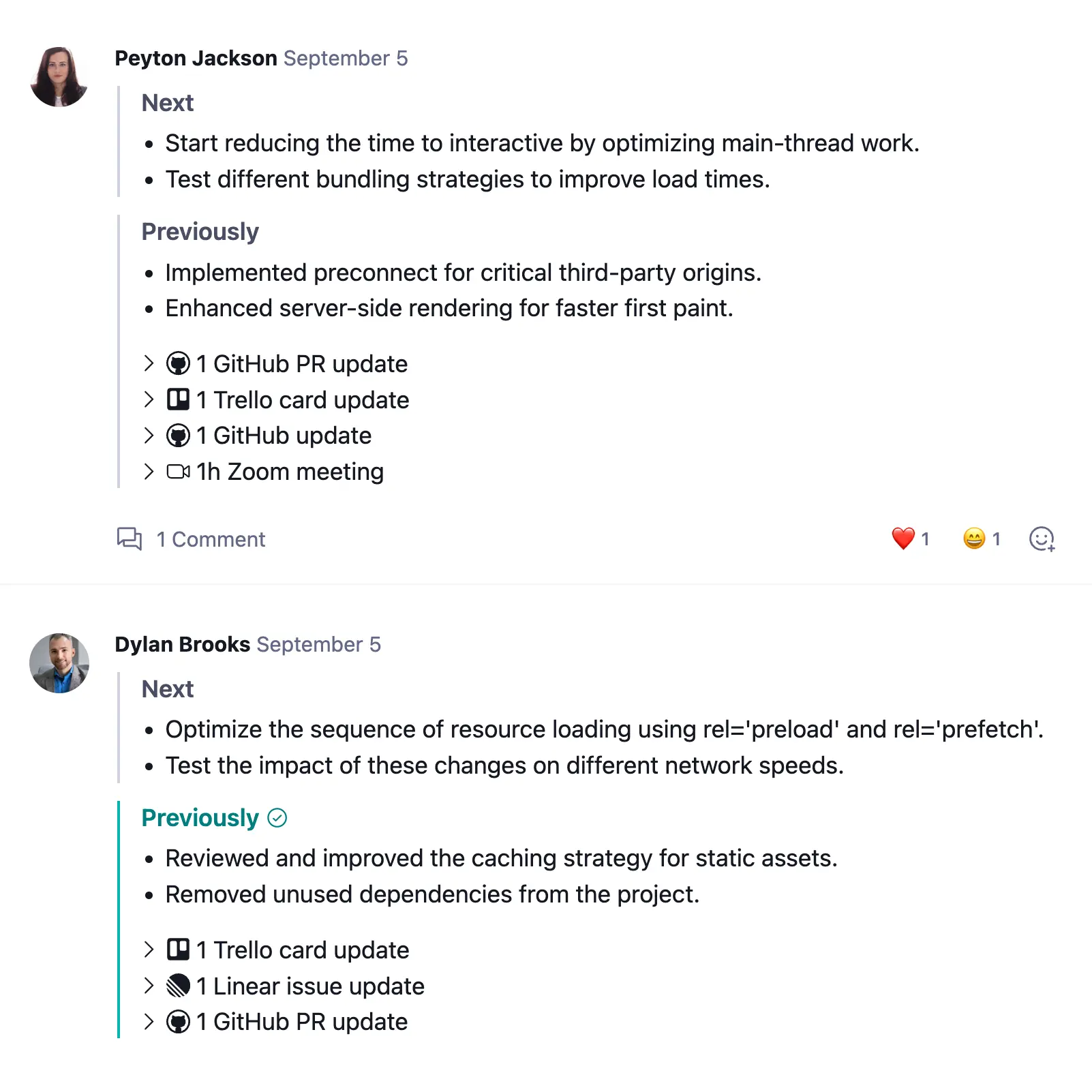Open the 1 Comment link
The width and height of the screenshot is (1092, 1092).
210,539
